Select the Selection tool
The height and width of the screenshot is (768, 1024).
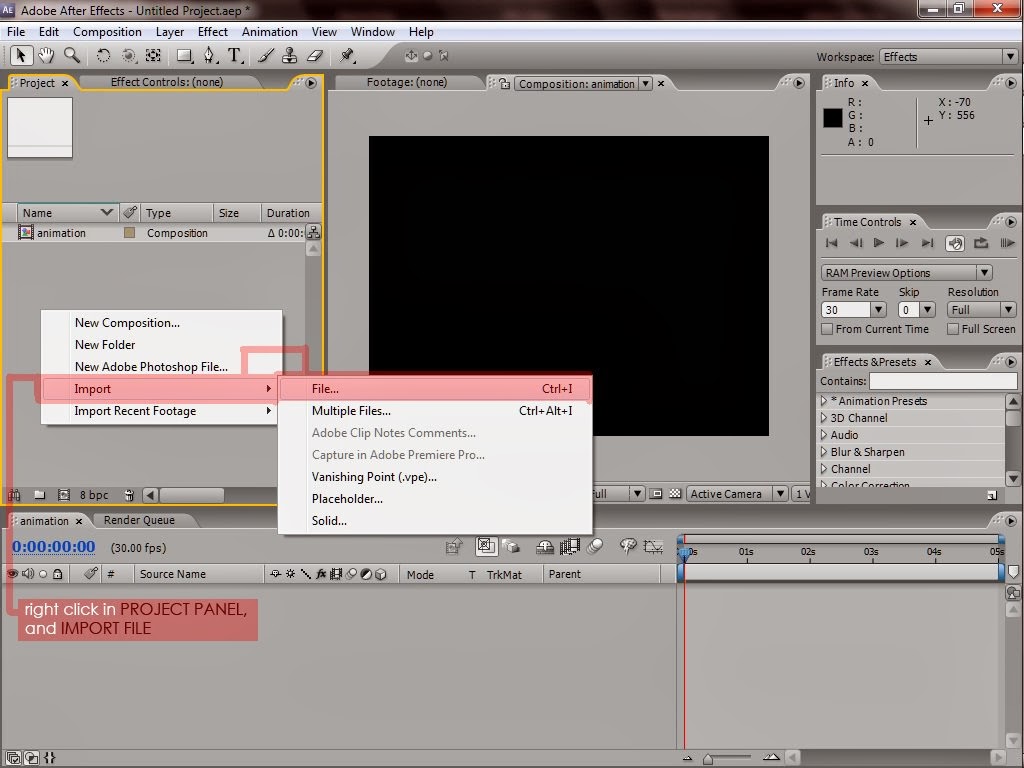coord(21,56)
